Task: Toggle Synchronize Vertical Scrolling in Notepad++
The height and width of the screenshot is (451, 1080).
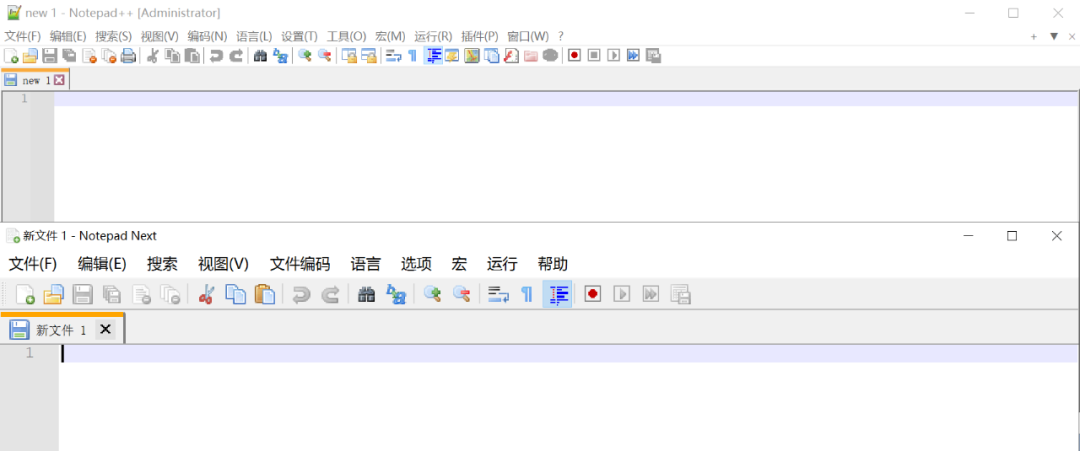Action: pos(349,56)
